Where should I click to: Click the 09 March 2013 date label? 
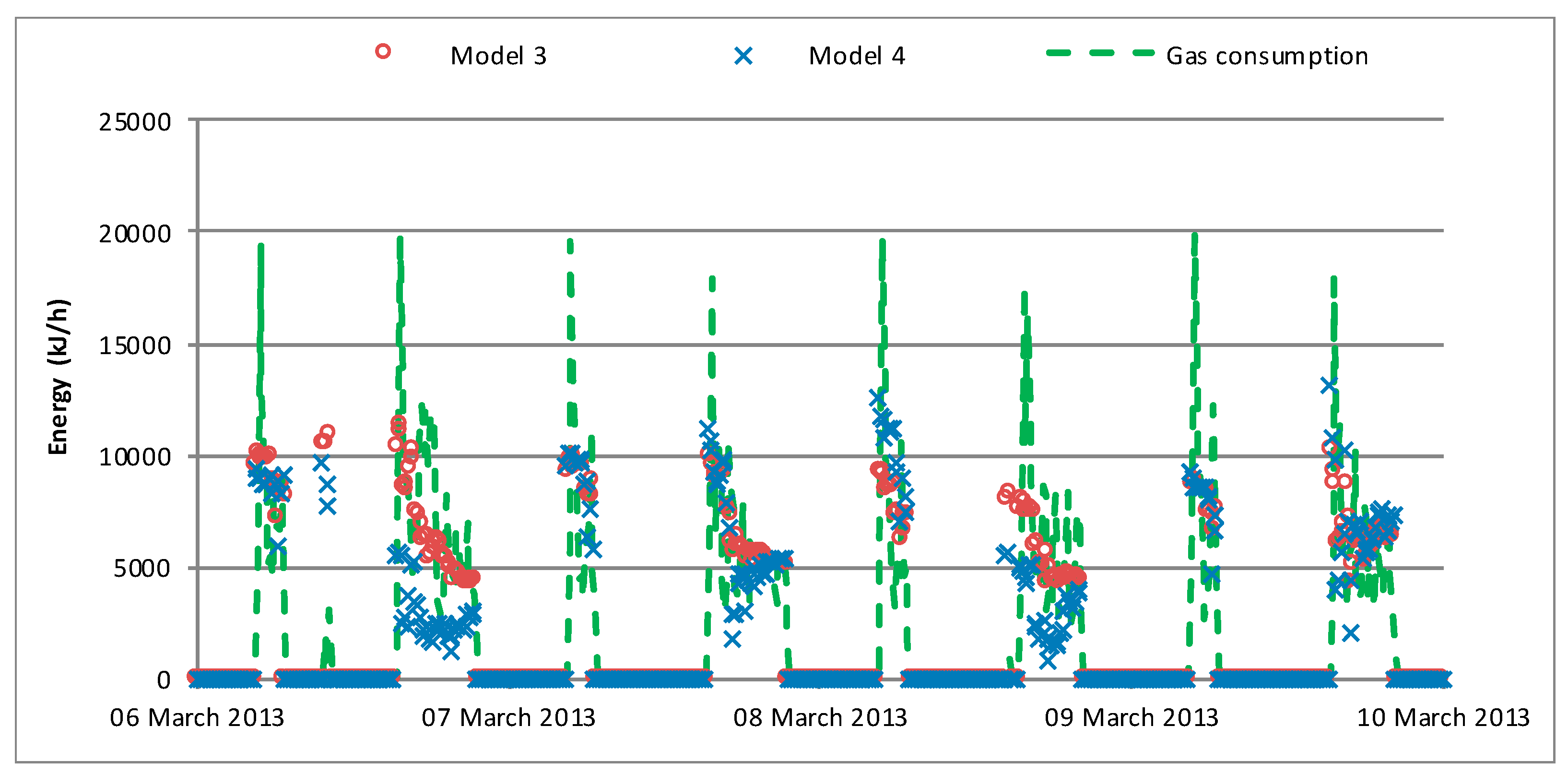pyautogui.click(x=1132, y=718)
